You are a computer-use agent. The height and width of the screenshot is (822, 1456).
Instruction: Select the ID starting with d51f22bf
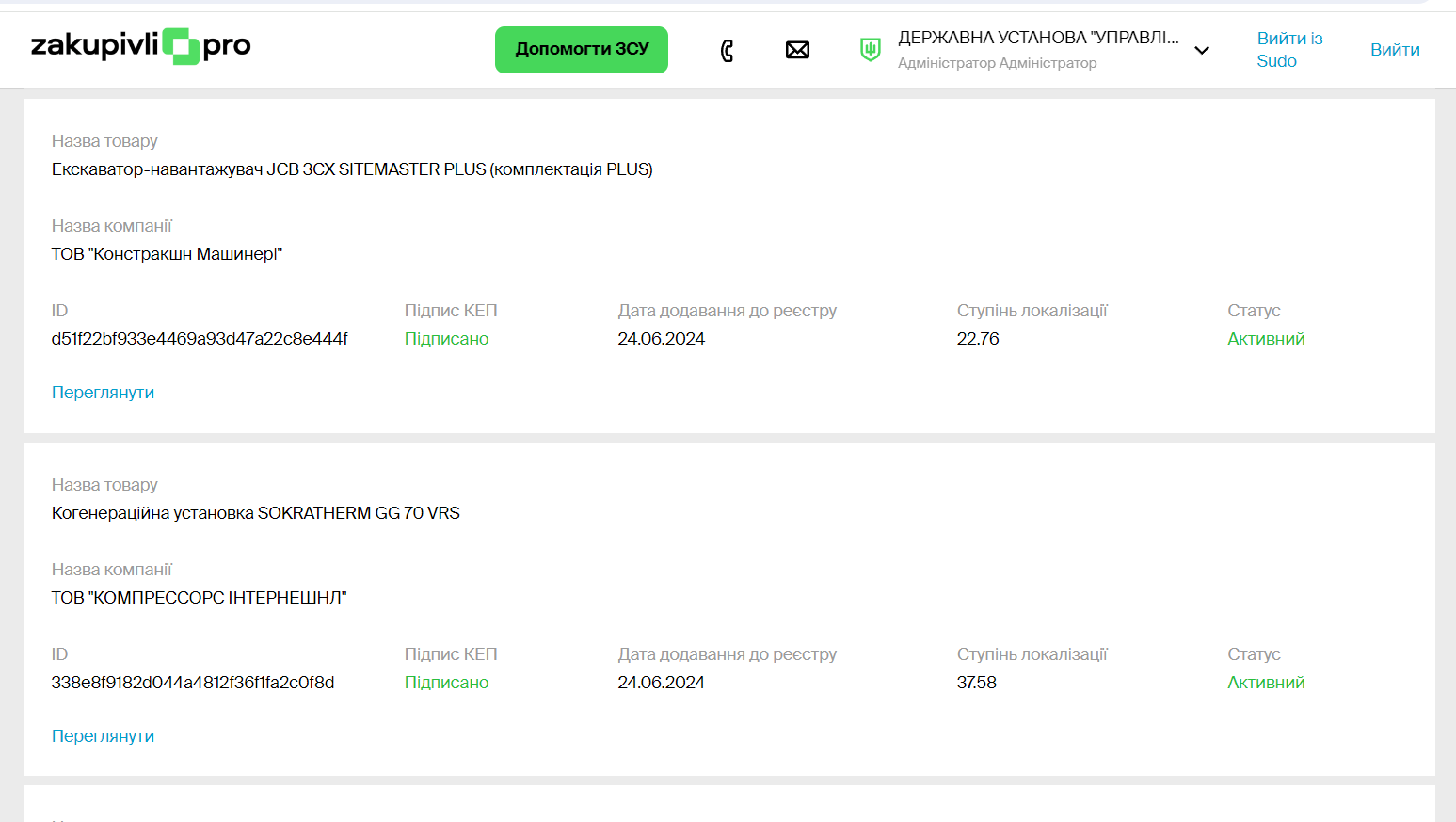(200, 339)
